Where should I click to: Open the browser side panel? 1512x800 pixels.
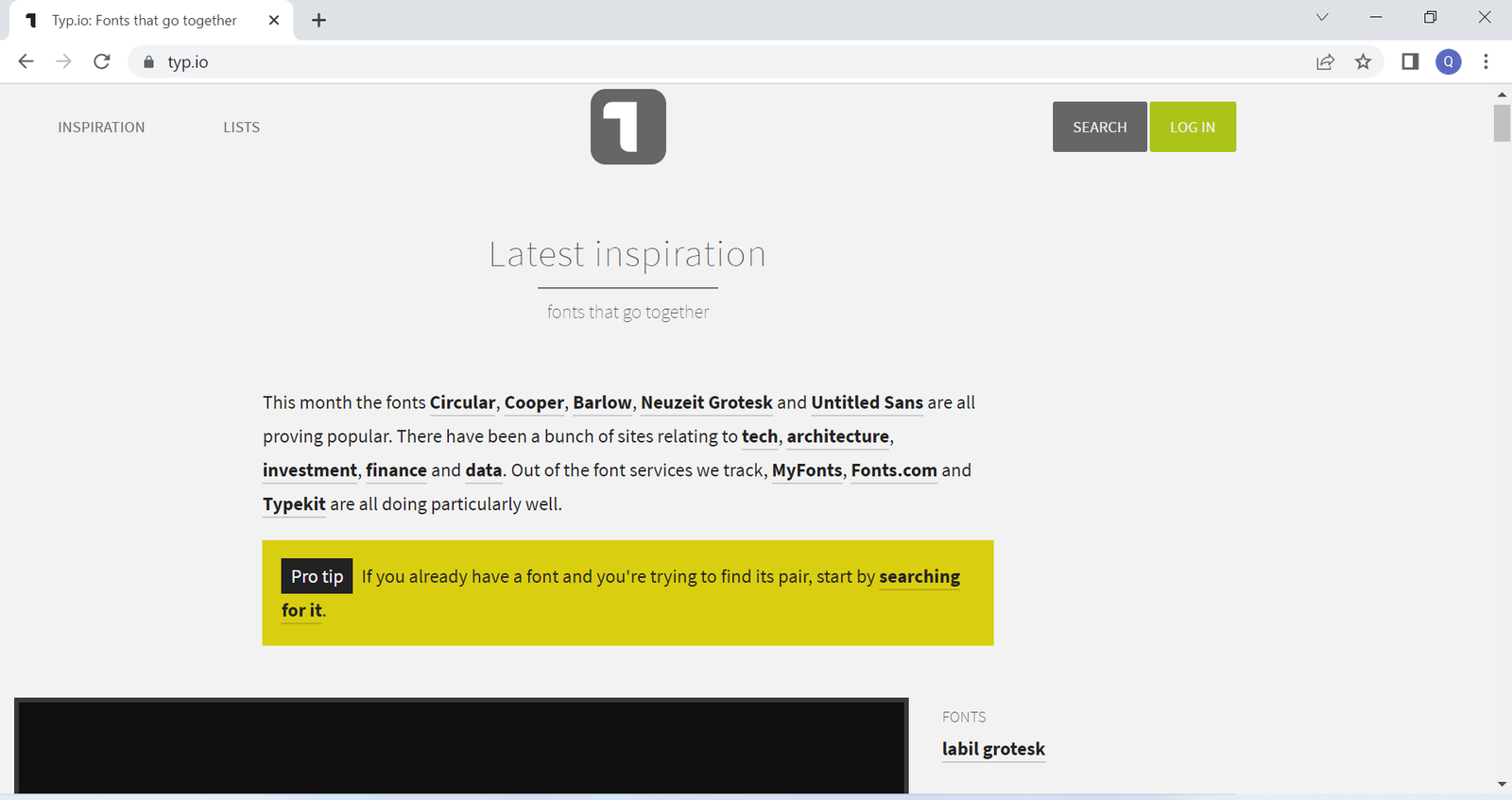(x=1410, y=61)
